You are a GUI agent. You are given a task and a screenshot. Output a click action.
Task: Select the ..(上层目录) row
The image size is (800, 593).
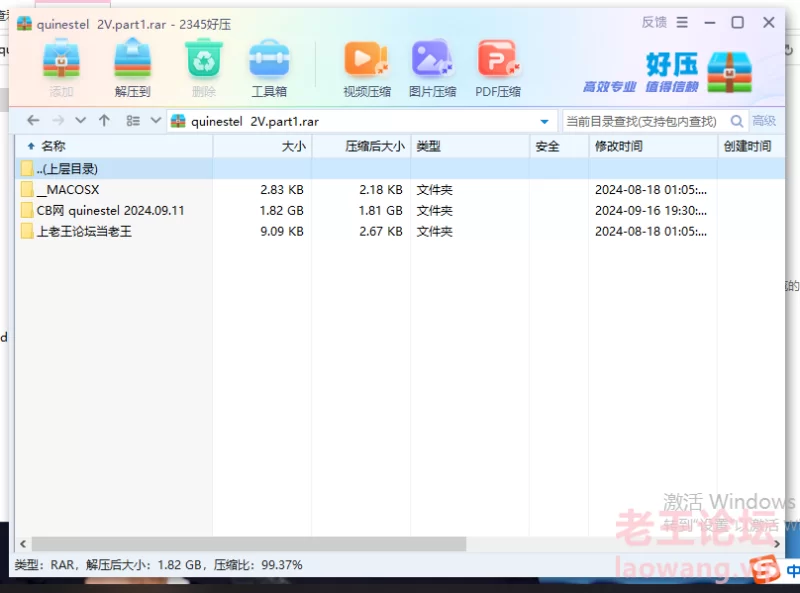400,168
